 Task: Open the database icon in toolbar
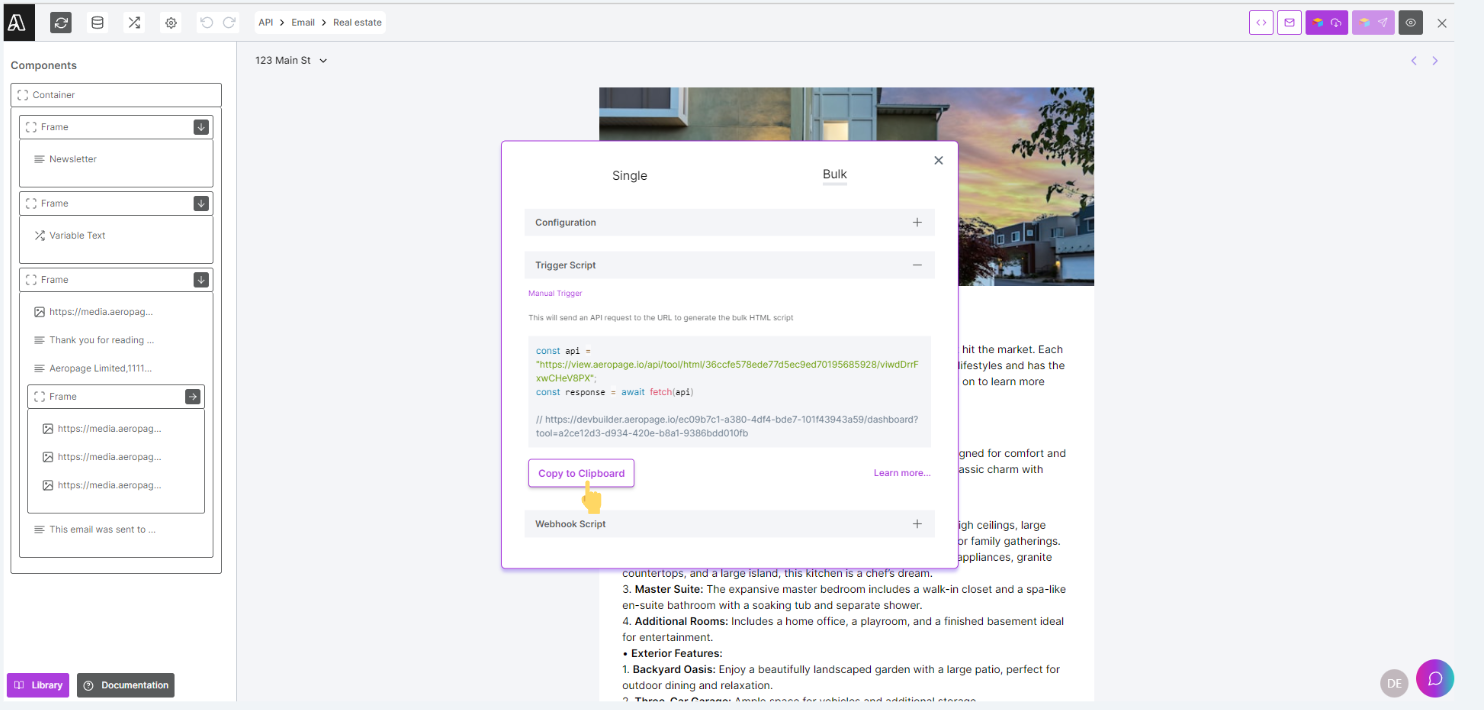pyautogui.click(x=97, y=22)
